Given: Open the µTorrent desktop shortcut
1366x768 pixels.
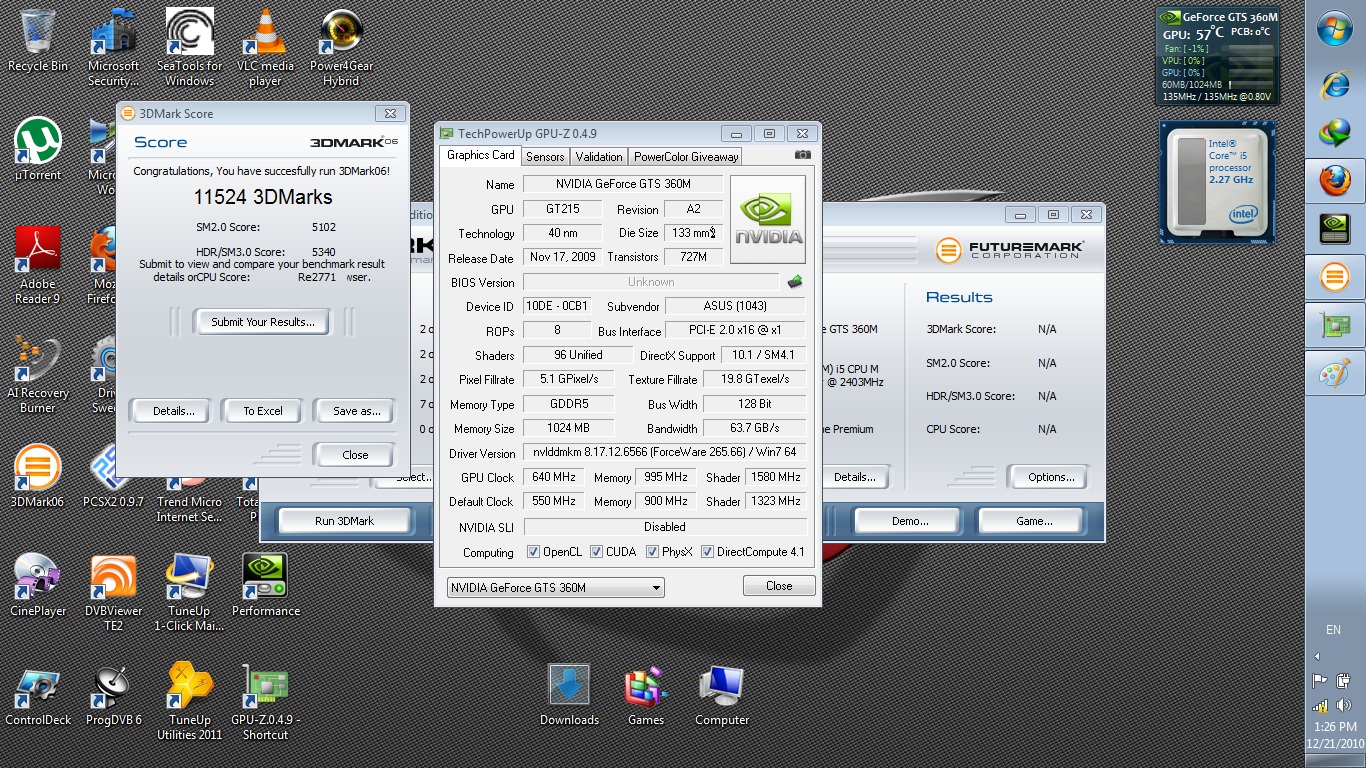Looking at the screenshot, I should click(38, 150).
